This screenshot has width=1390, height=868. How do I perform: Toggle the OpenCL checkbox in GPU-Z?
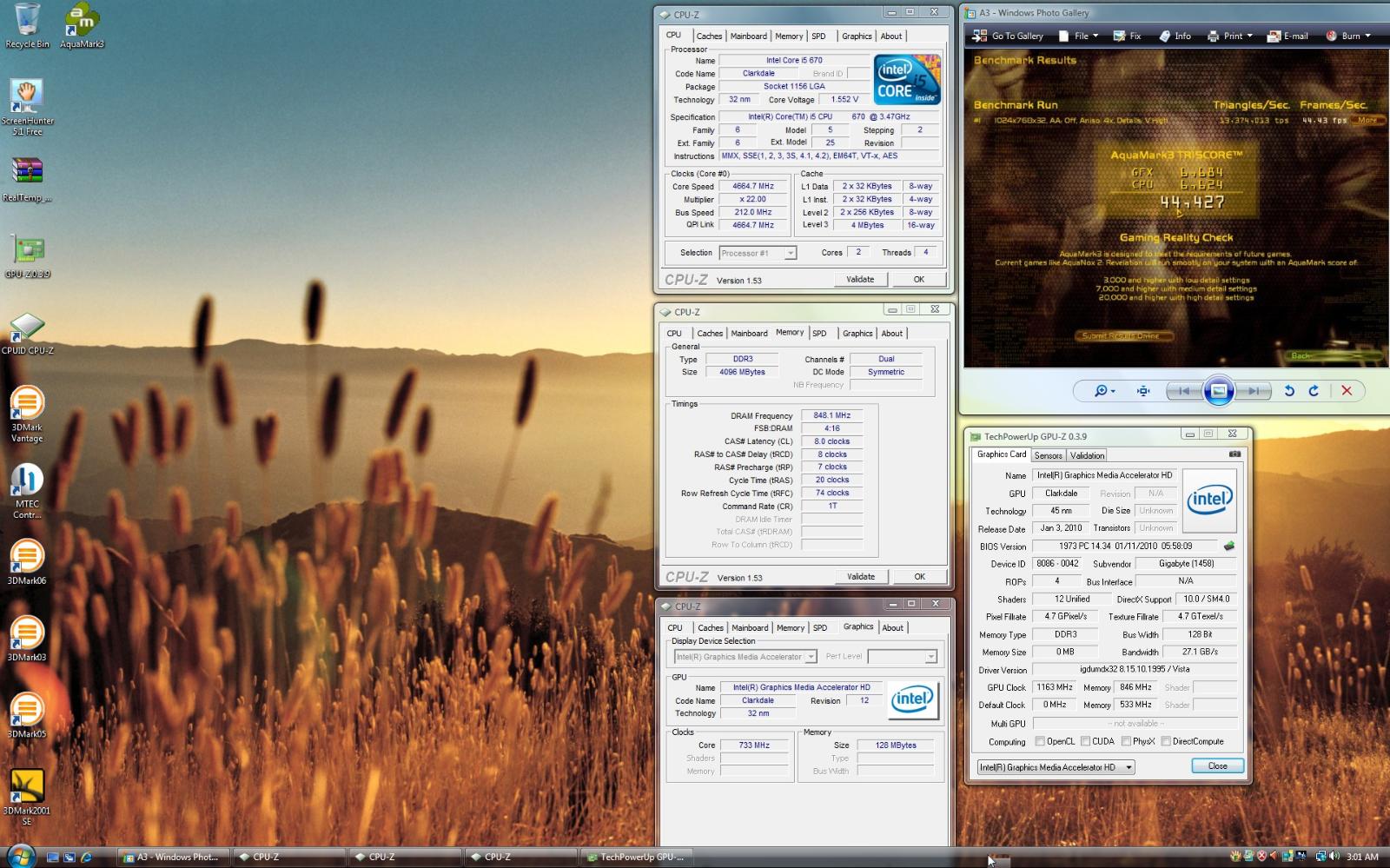(x=1040, y=741)
